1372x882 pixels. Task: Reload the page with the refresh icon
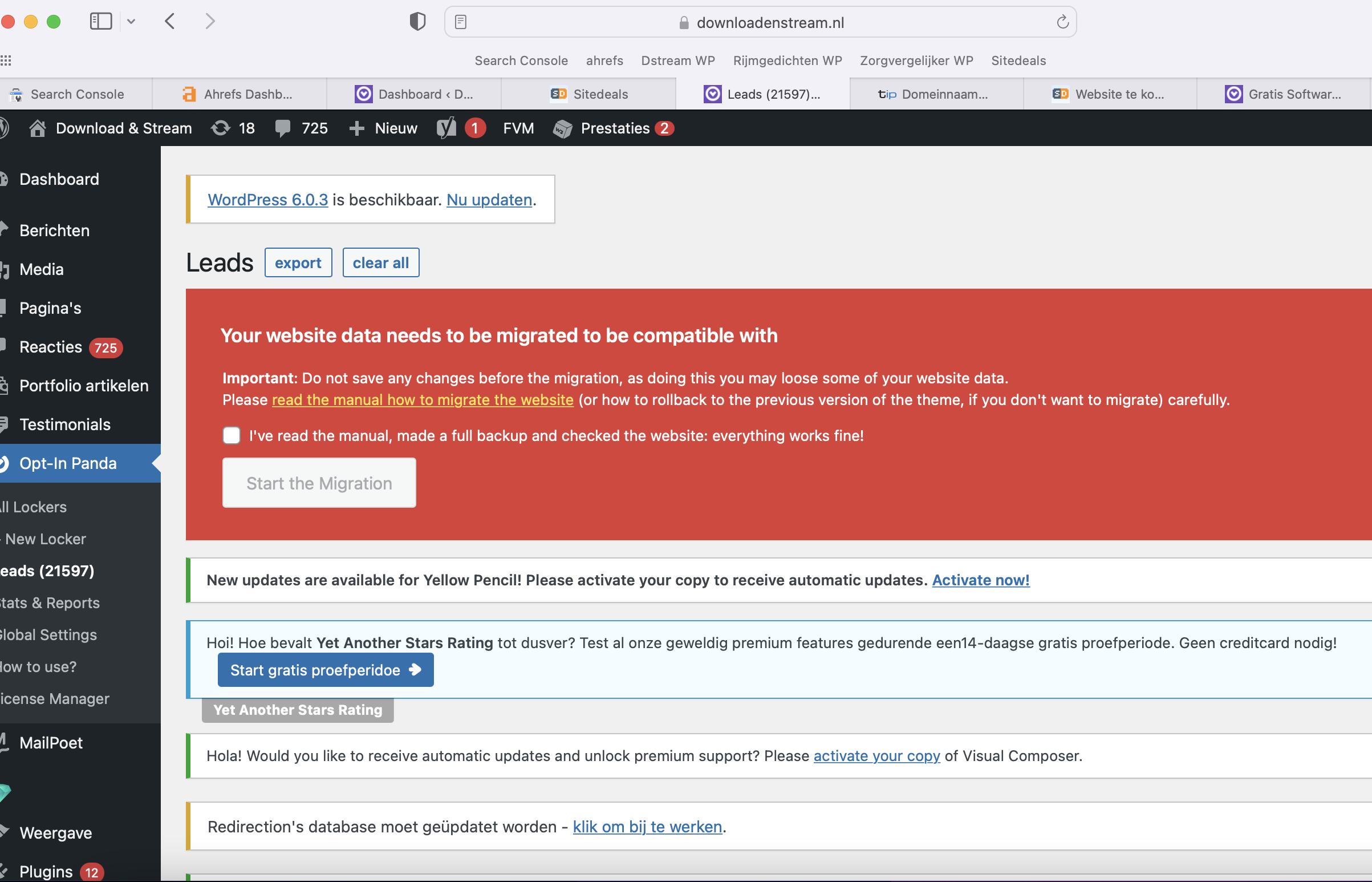(x=1062, y=22)
